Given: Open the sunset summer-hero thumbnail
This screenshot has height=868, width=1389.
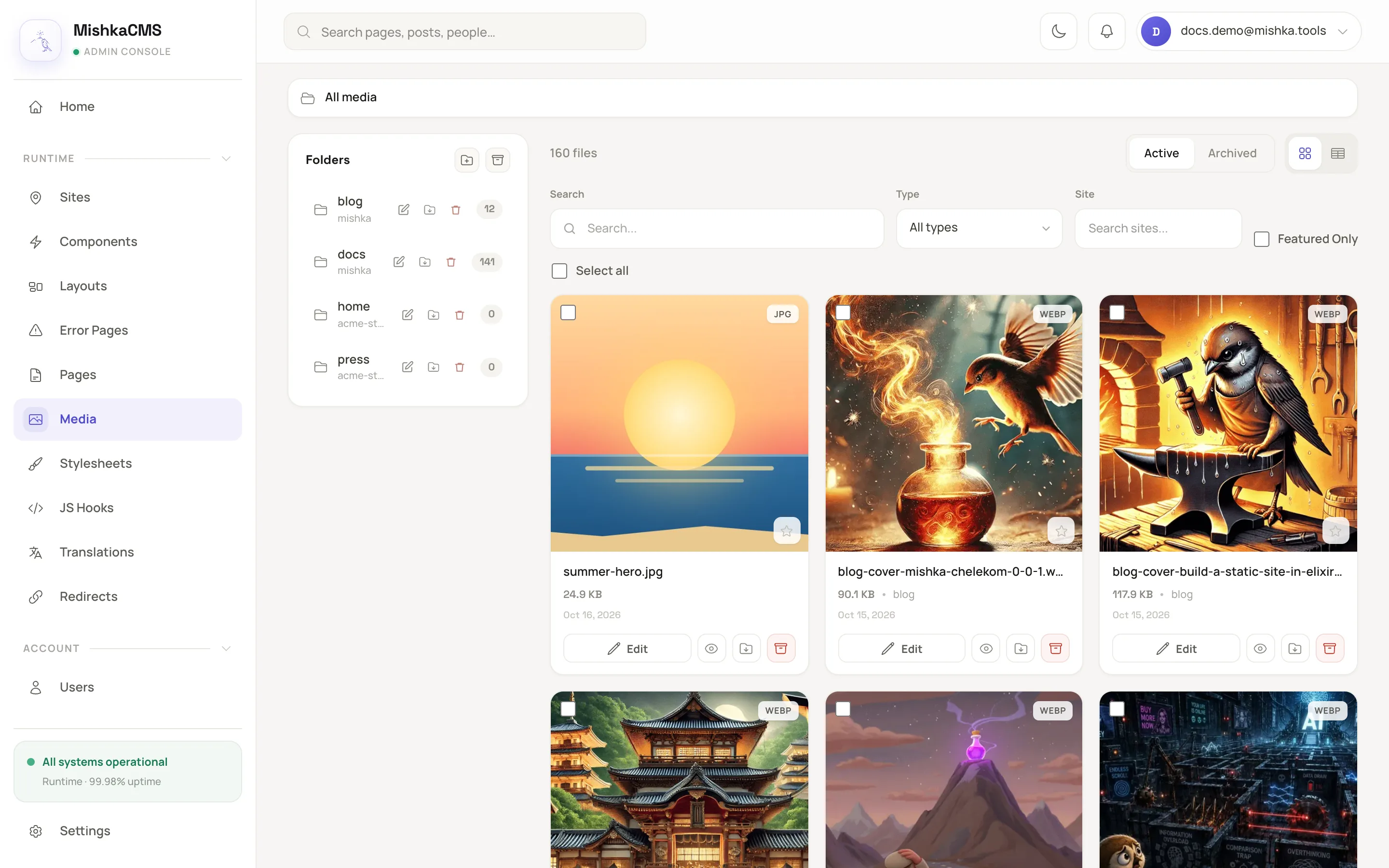Looking at the screenshot, I should tap(679, 424).
